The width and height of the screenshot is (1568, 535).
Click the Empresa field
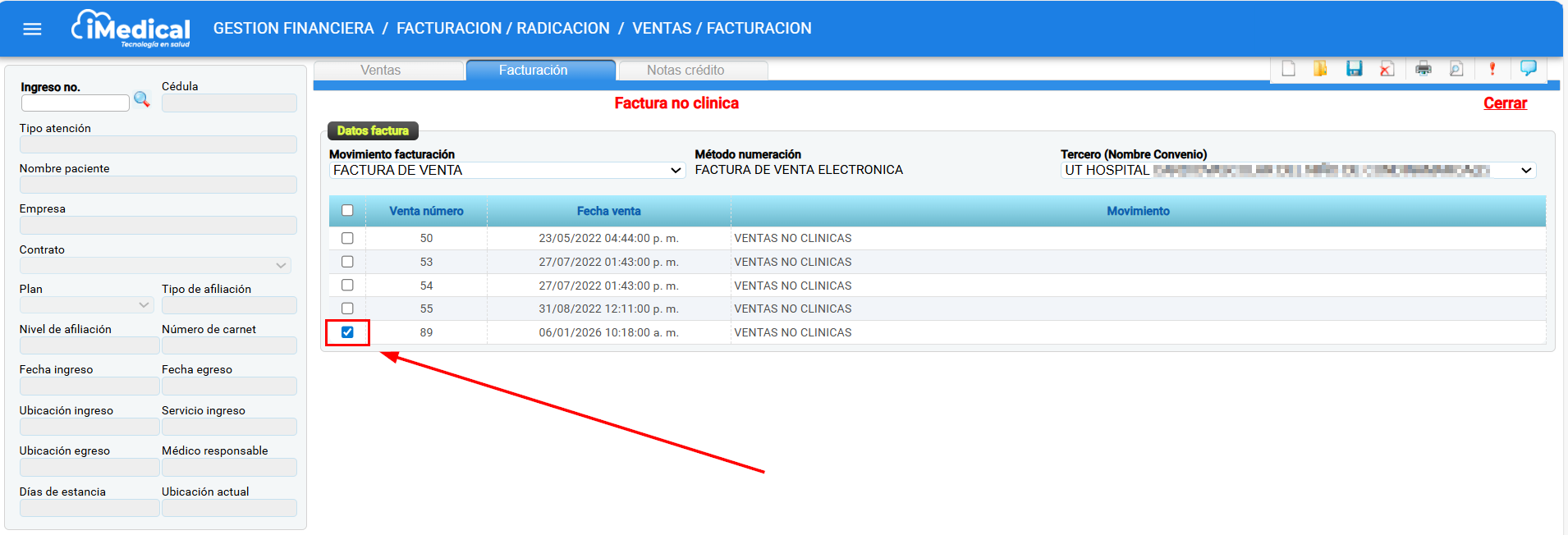pos(158,225)
